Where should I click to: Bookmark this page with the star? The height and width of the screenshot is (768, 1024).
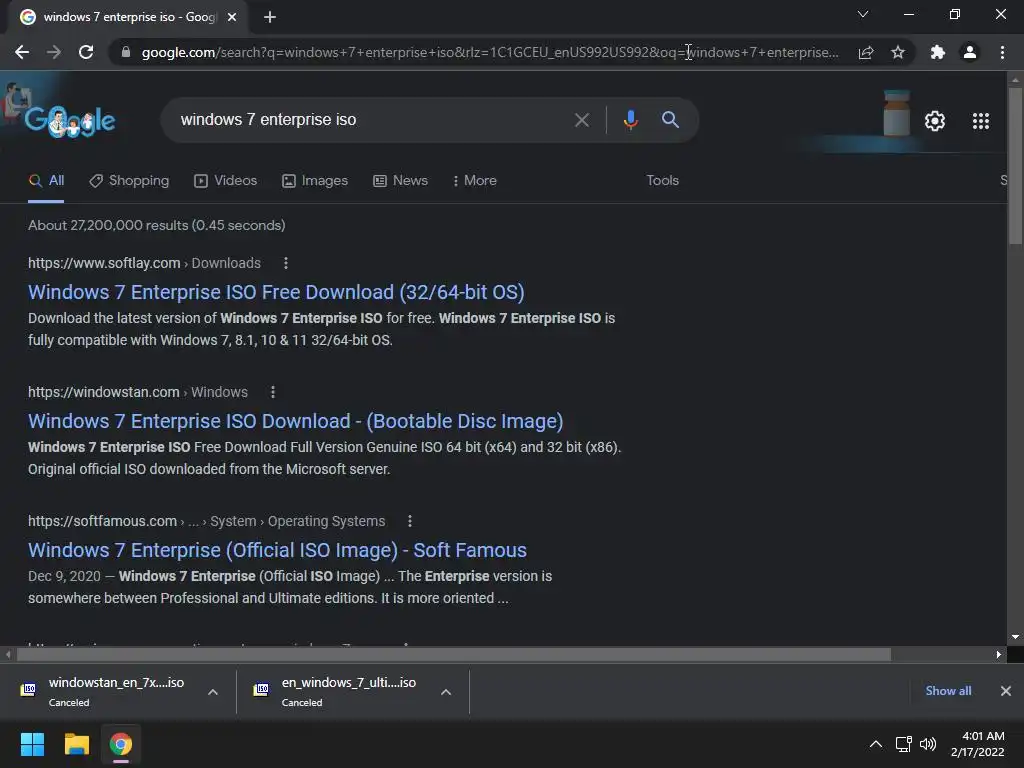[898, 52]
